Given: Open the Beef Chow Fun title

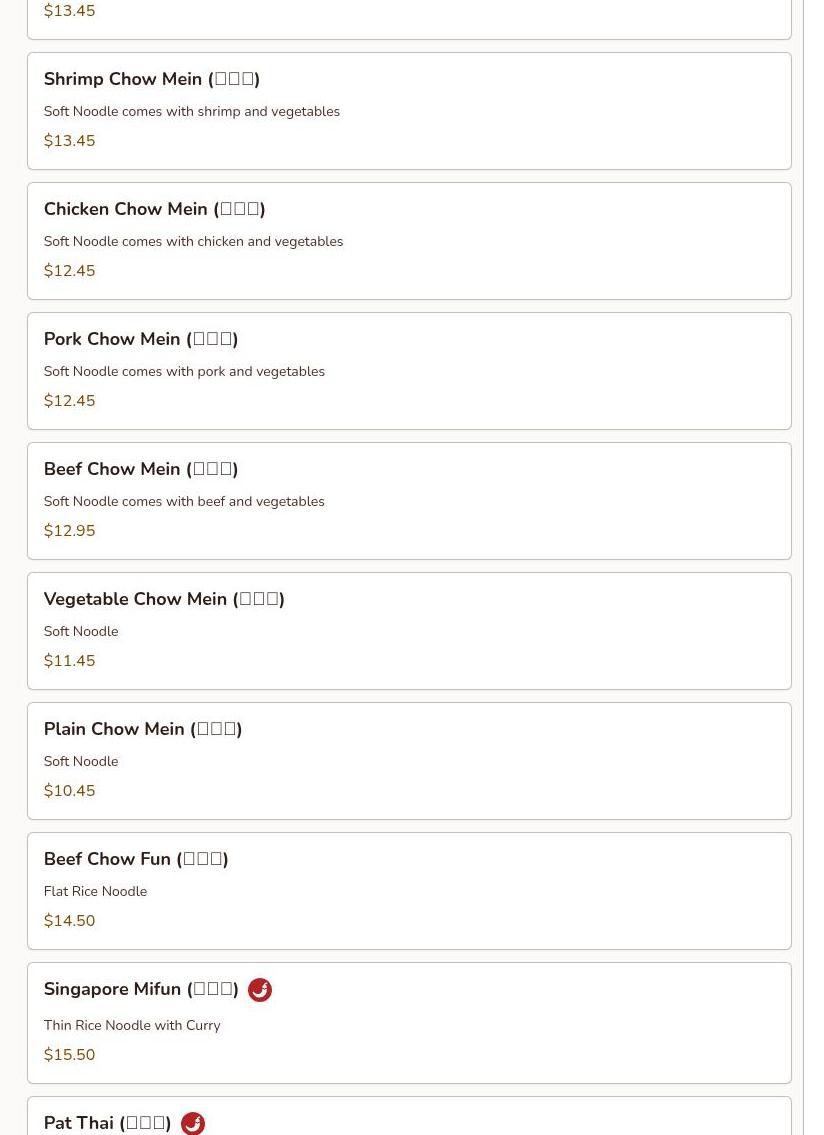Looking at the screenshot, I should click(136, 860).
